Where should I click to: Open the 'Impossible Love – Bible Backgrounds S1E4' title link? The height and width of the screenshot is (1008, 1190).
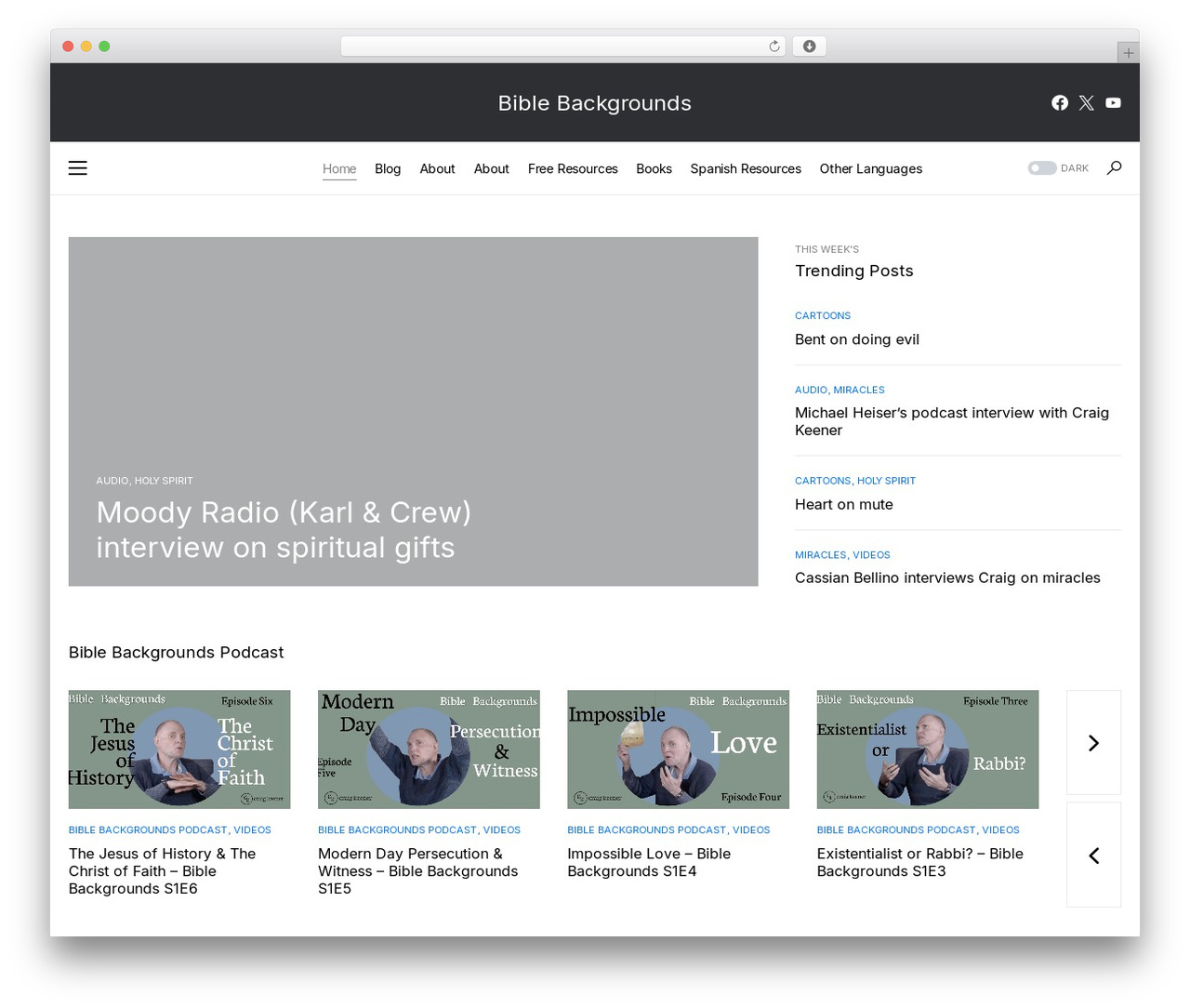(x=649, y=862)
